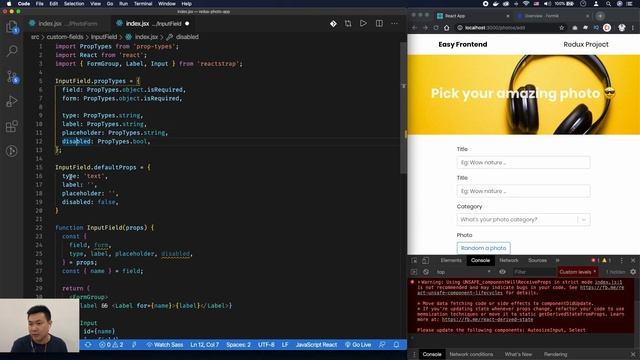Click the diamond source control icon in editor toolbar

click(x=333, y=24)
